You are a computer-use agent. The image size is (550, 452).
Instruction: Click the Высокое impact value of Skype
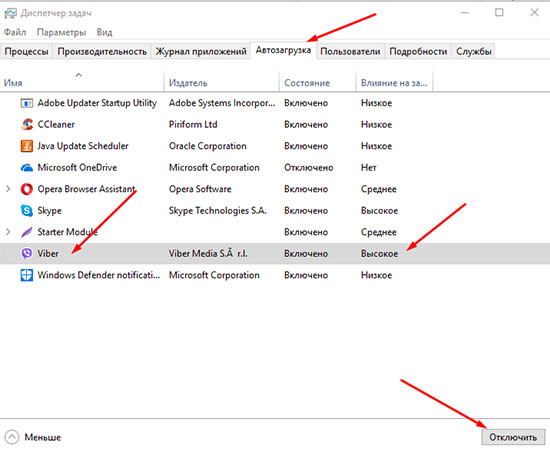tap(380, 211)
